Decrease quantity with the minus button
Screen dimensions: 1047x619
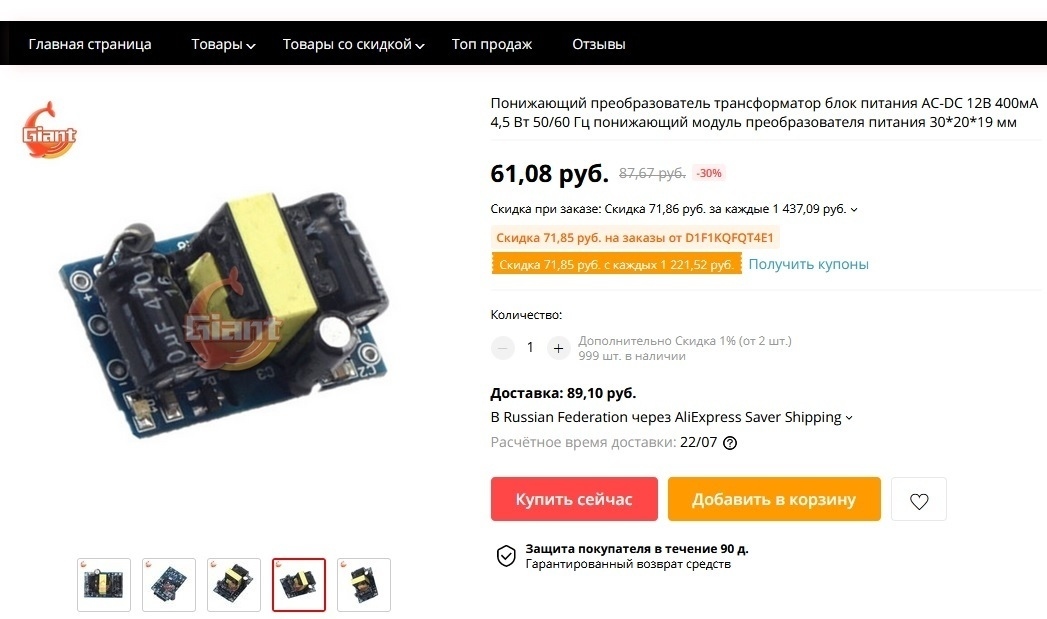click(x=503, y=348)
